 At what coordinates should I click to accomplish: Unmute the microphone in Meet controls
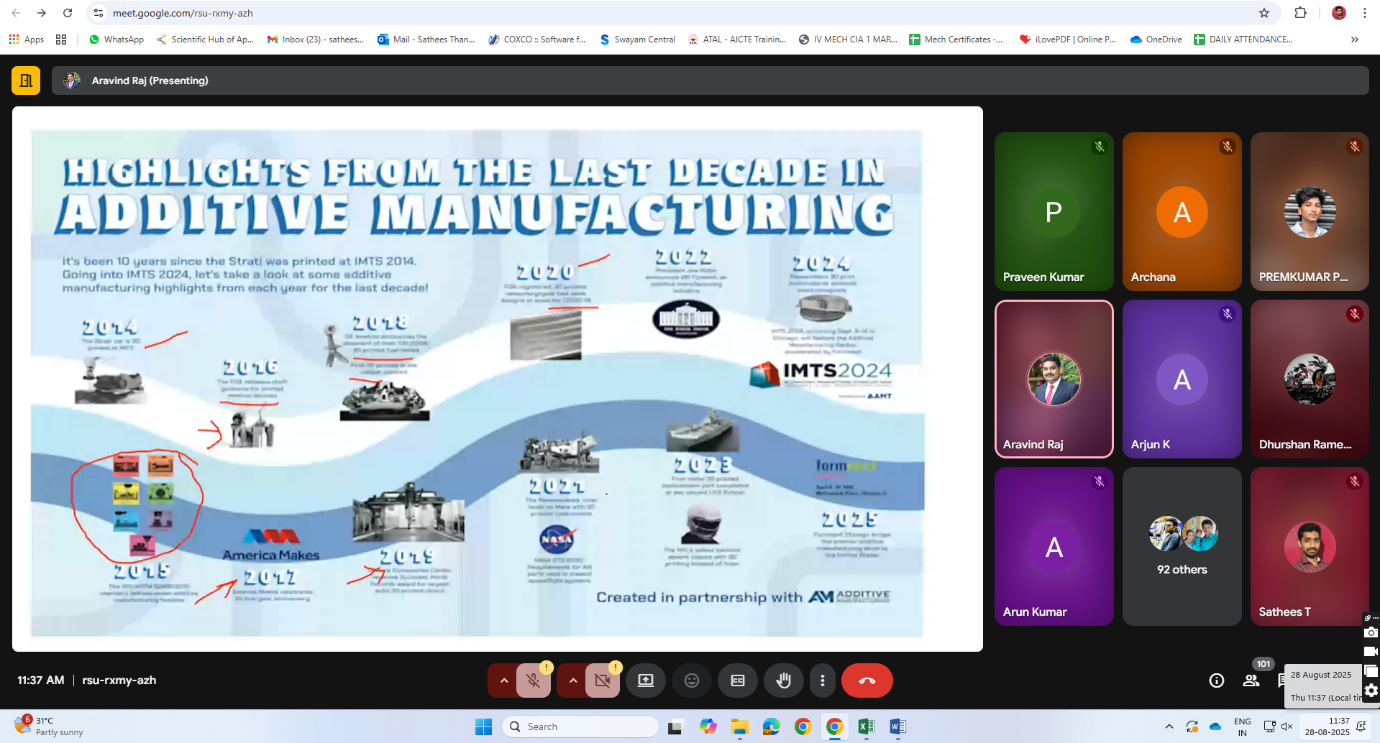[x=534, y=680]
